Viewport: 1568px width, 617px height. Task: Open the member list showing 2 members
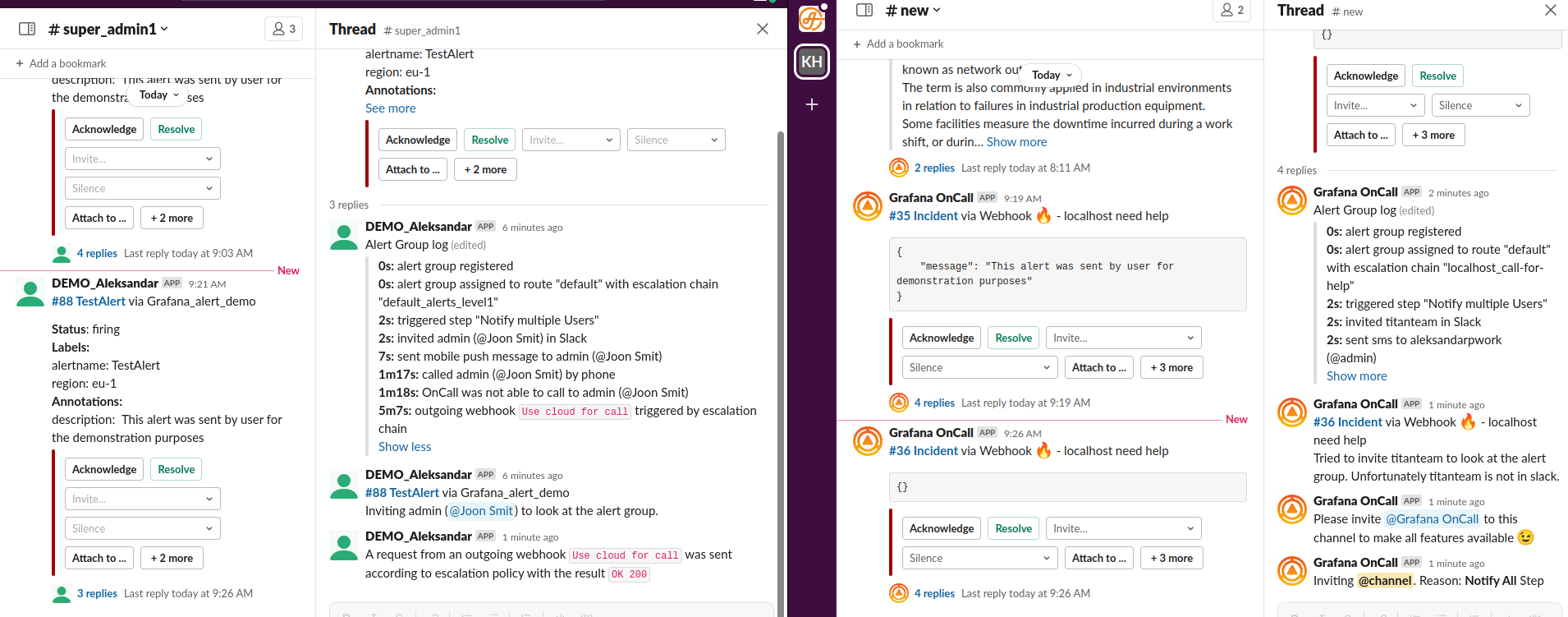[1231, 10]
